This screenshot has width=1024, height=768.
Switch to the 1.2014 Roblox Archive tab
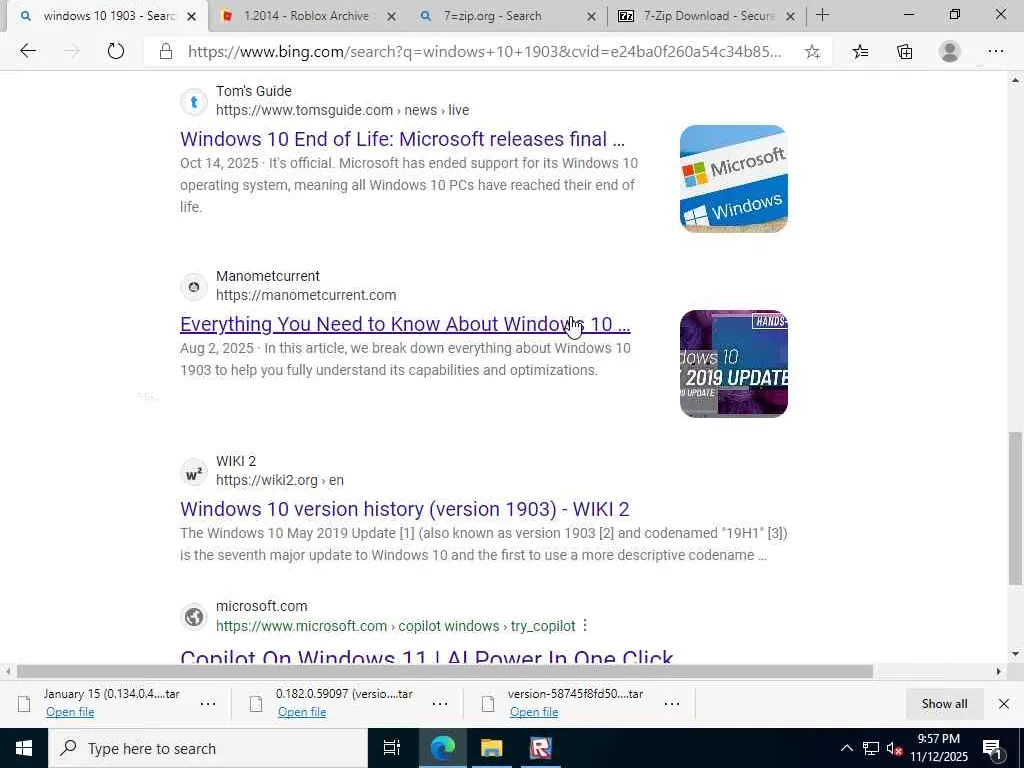[x=307, y=16]
